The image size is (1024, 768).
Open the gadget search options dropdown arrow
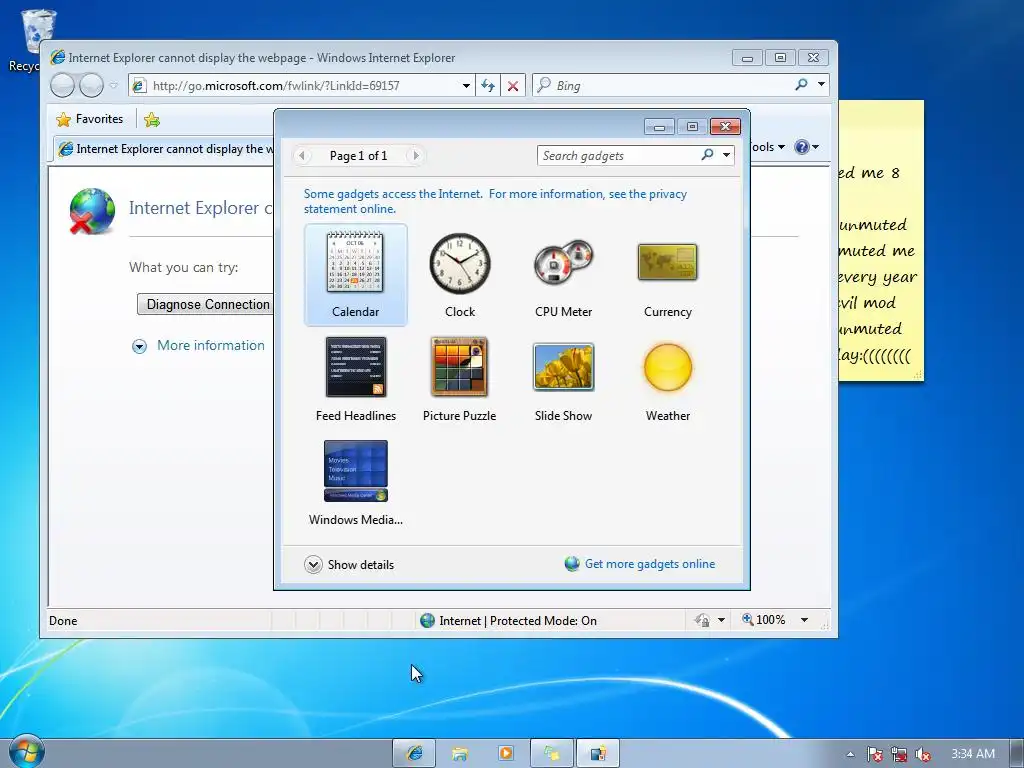[x=726, y=155]
